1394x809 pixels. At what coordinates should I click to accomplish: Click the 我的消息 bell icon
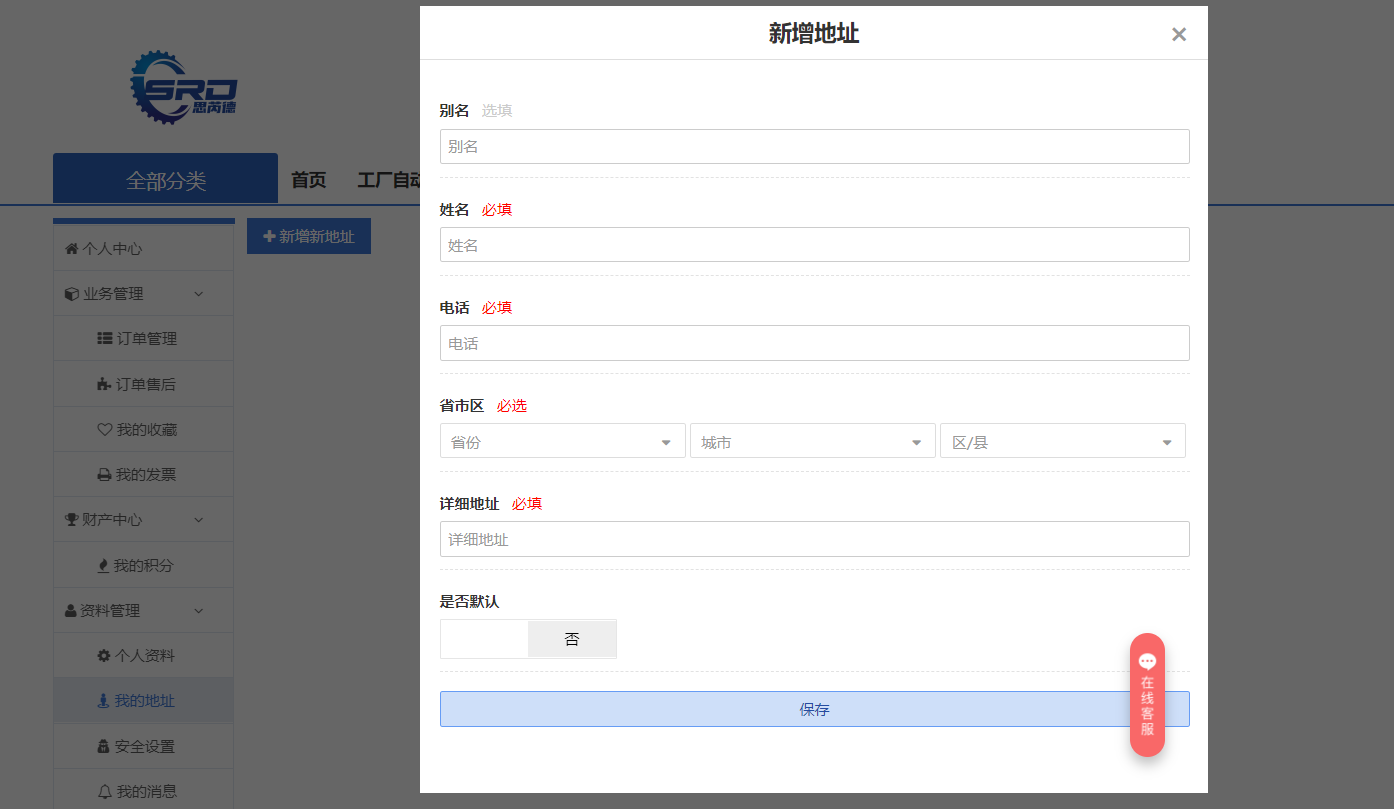click(104, 792)
